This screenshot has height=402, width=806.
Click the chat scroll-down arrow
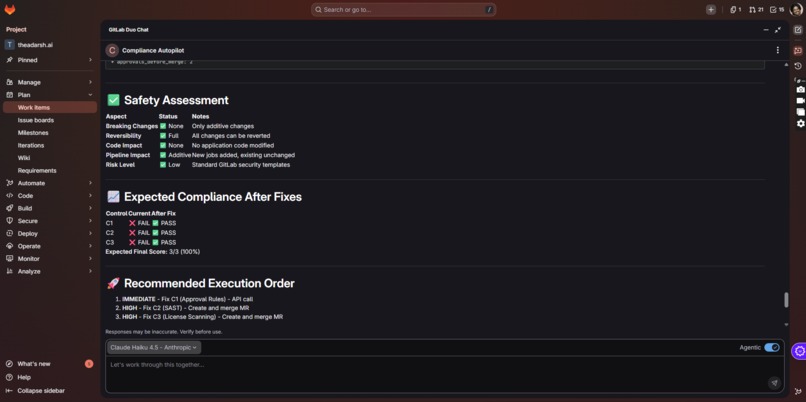pos(786,324)
